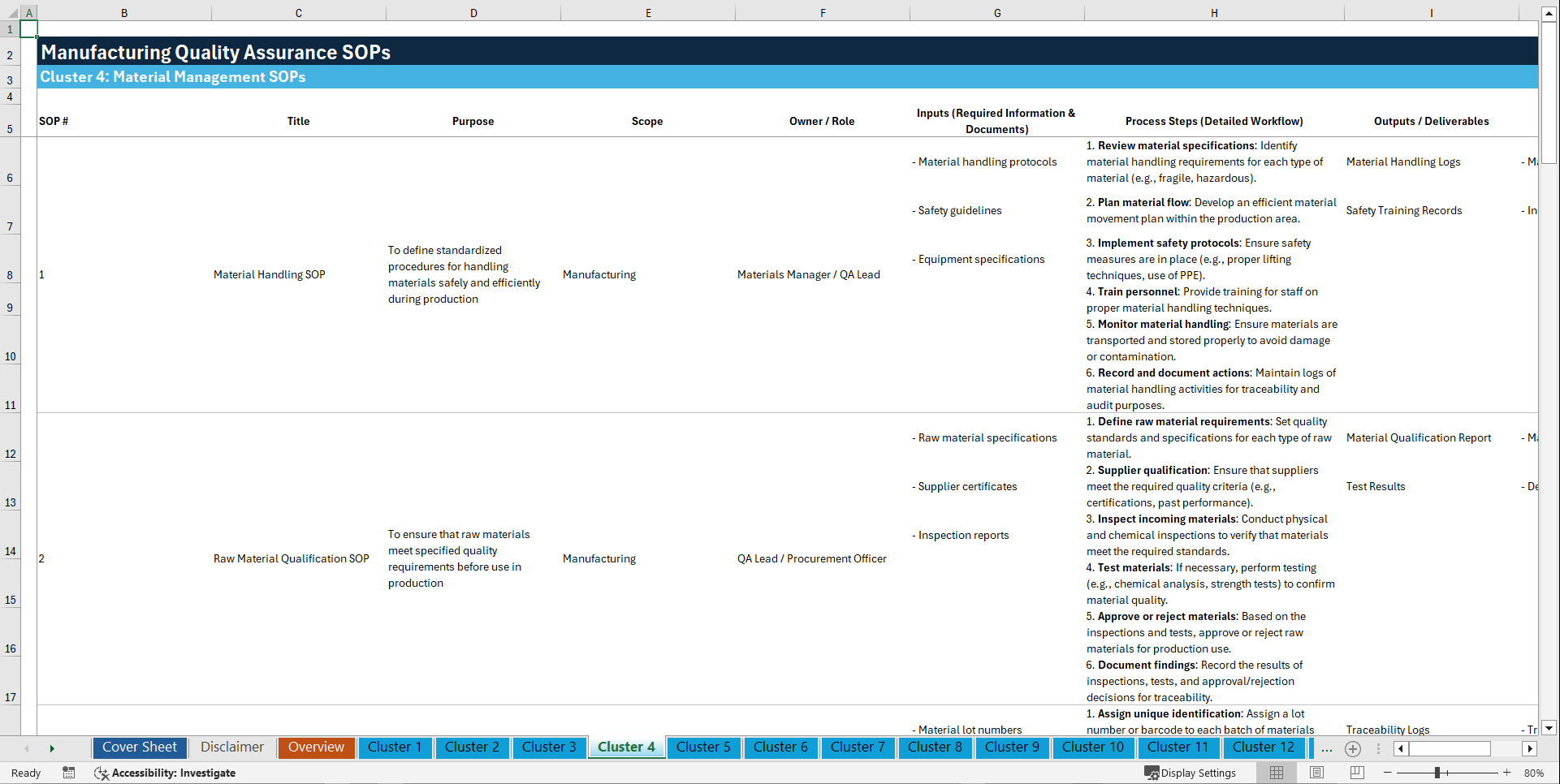Click 80% zoom to open zoom dialog
Image resolution: width=1560 pixels, height=784 pixels.
(x=1534, y=773)
